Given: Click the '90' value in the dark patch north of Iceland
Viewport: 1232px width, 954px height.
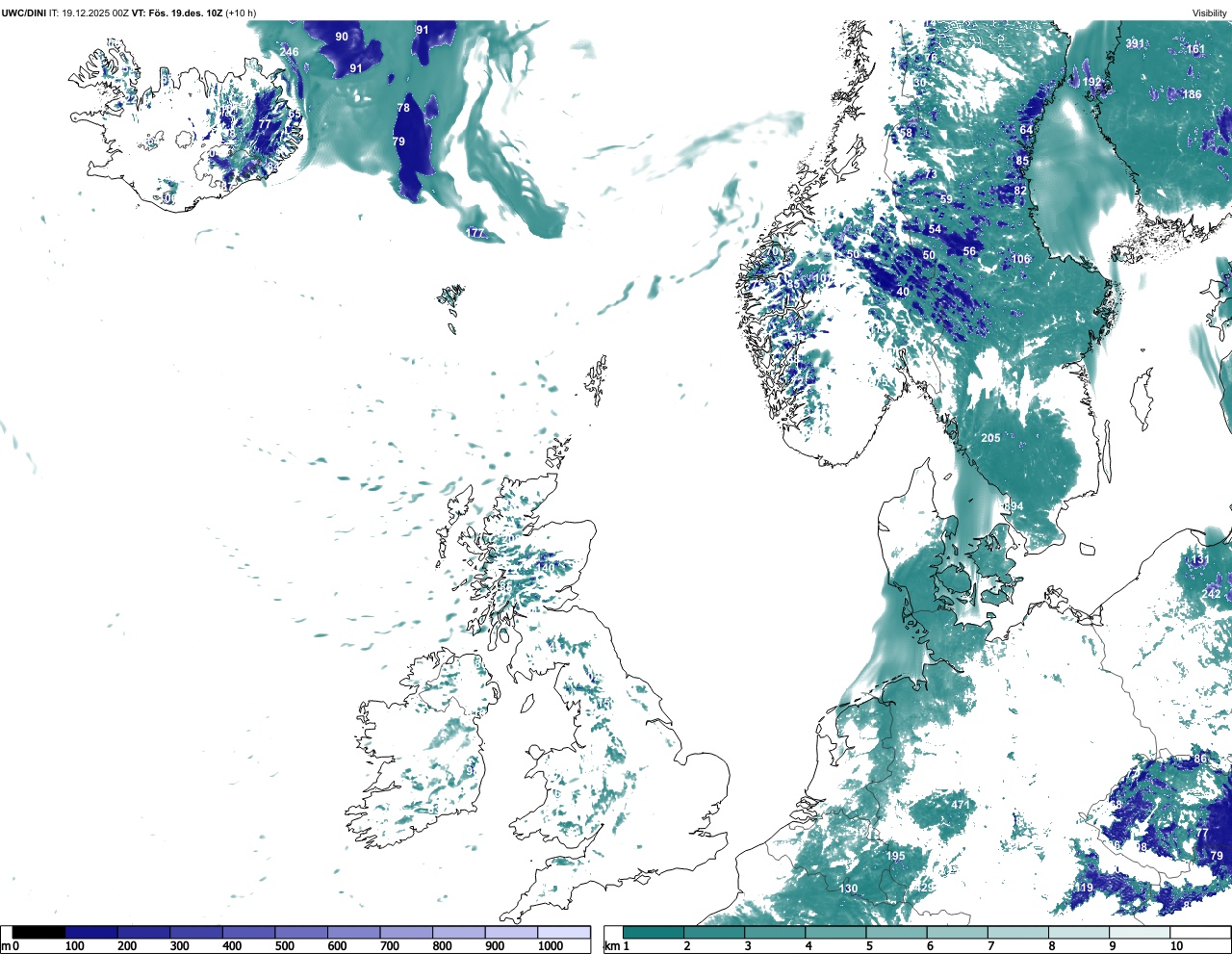Looking at the screenshot, I should 342,37.
